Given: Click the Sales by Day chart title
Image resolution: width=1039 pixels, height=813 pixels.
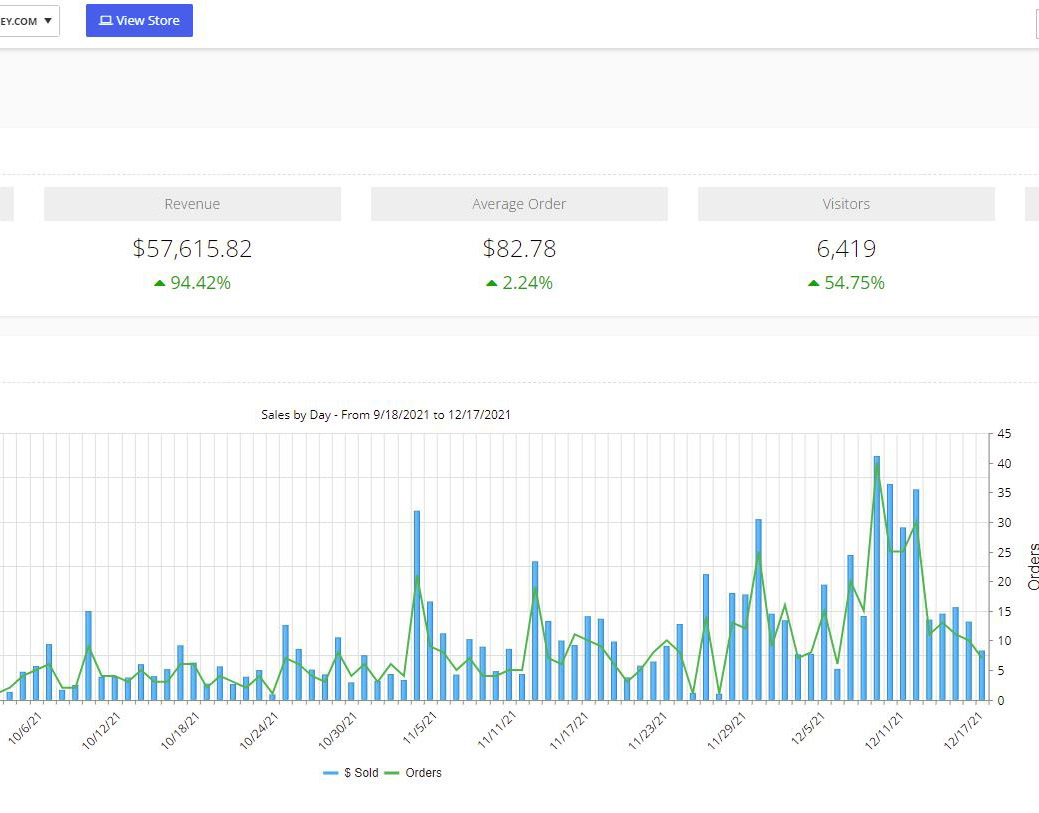Looking at the screenshot, I should click(386, 415).
